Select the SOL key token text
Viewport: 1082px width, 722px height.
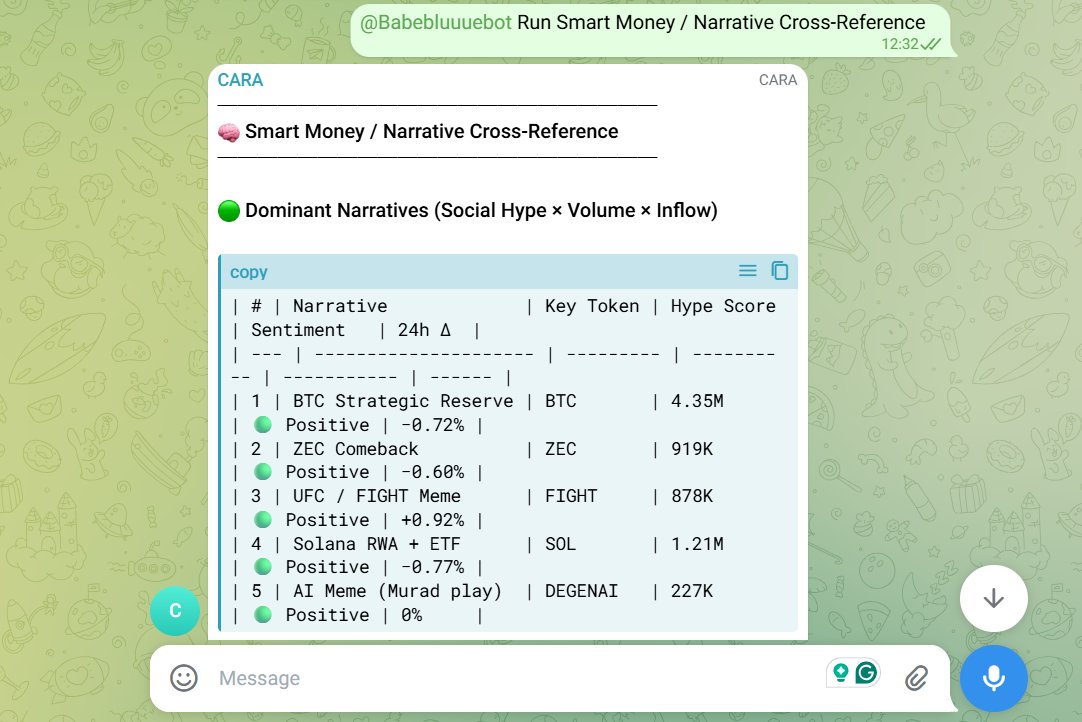coord(560,544)
